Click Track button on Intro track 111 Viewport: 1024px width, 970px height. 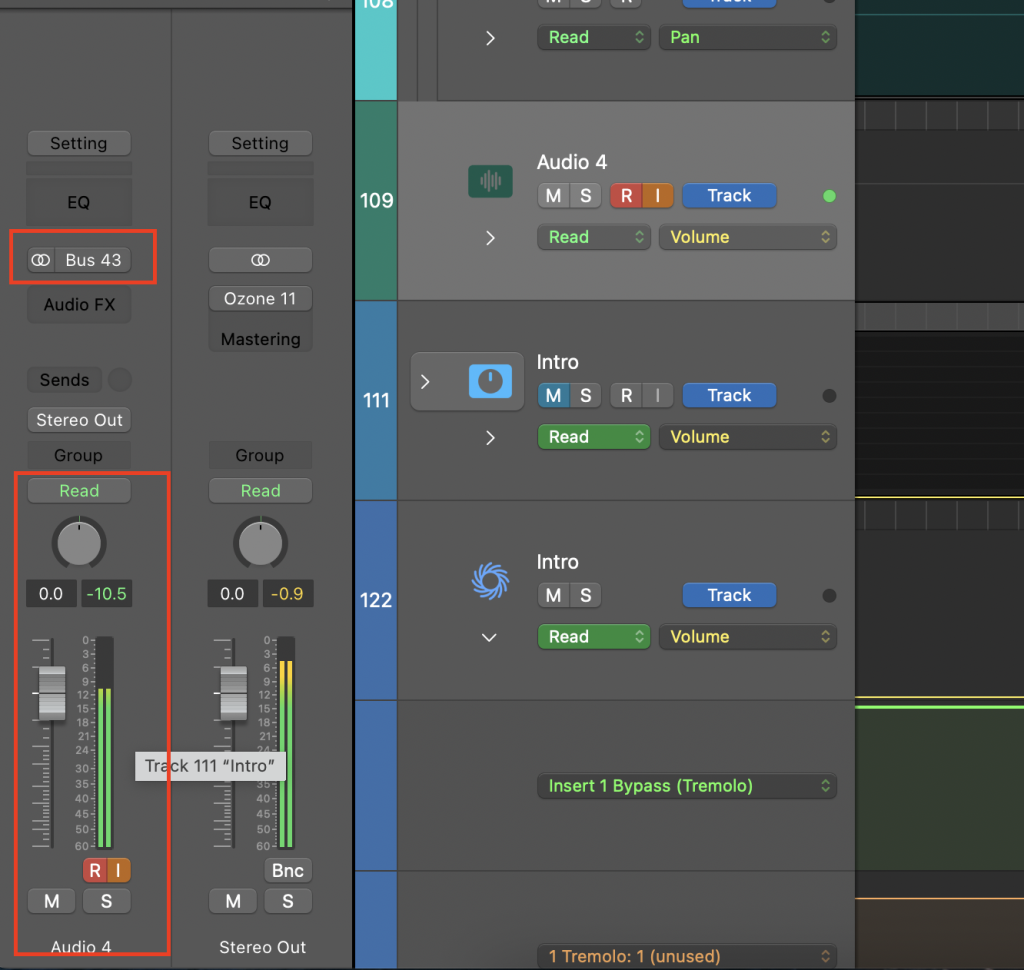tap(729, 395)
